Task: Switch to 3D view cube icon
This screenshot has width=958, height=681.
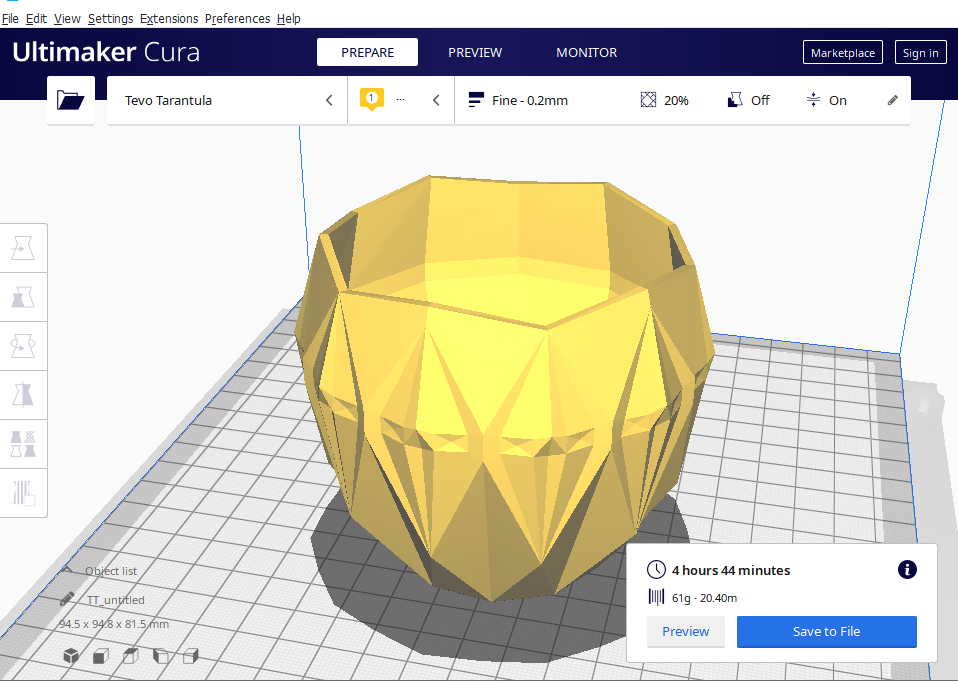Action: click(71, 656)
